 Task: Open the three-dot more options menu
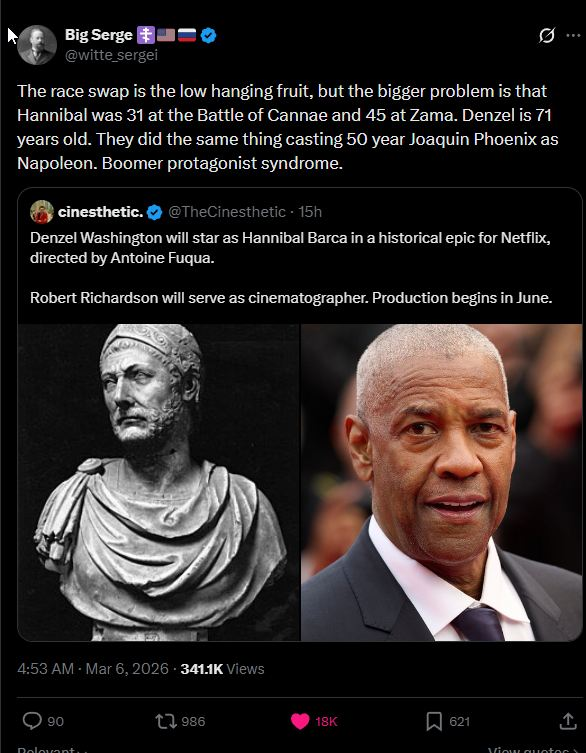573,35
